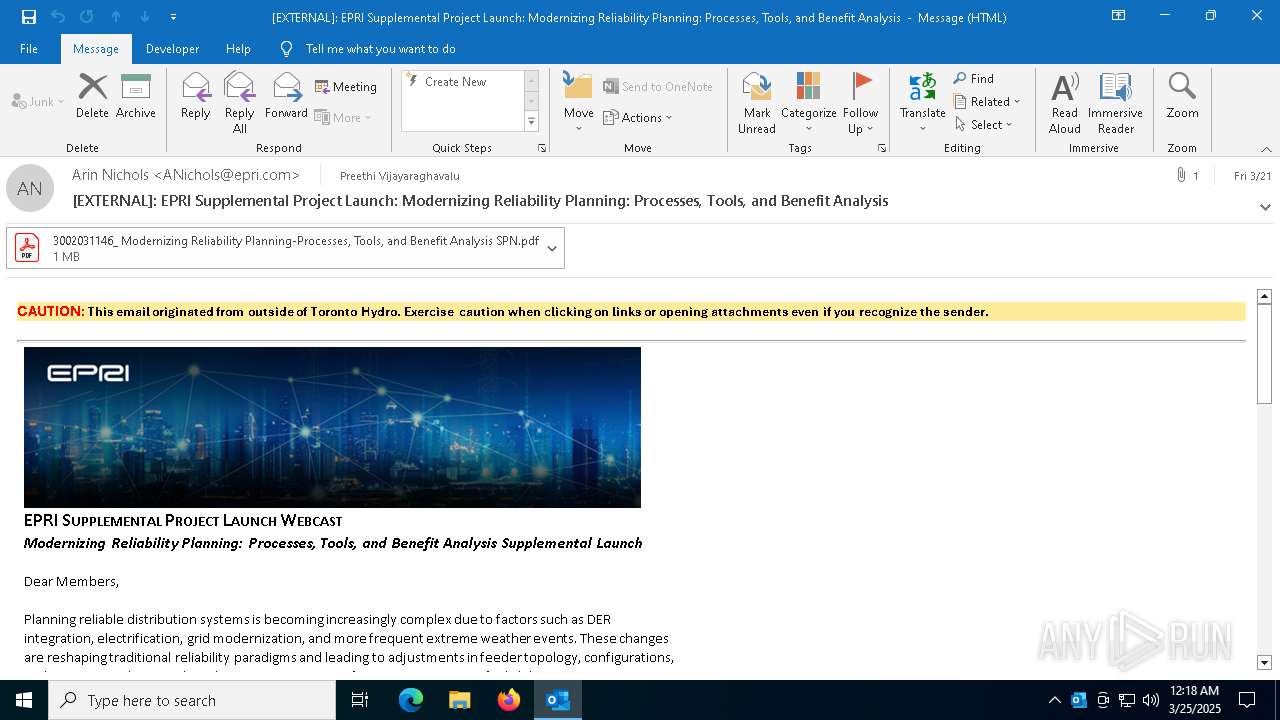The image size is (1280, 720).
Task: Open the Actions dropdown
Action: [638, 117]
